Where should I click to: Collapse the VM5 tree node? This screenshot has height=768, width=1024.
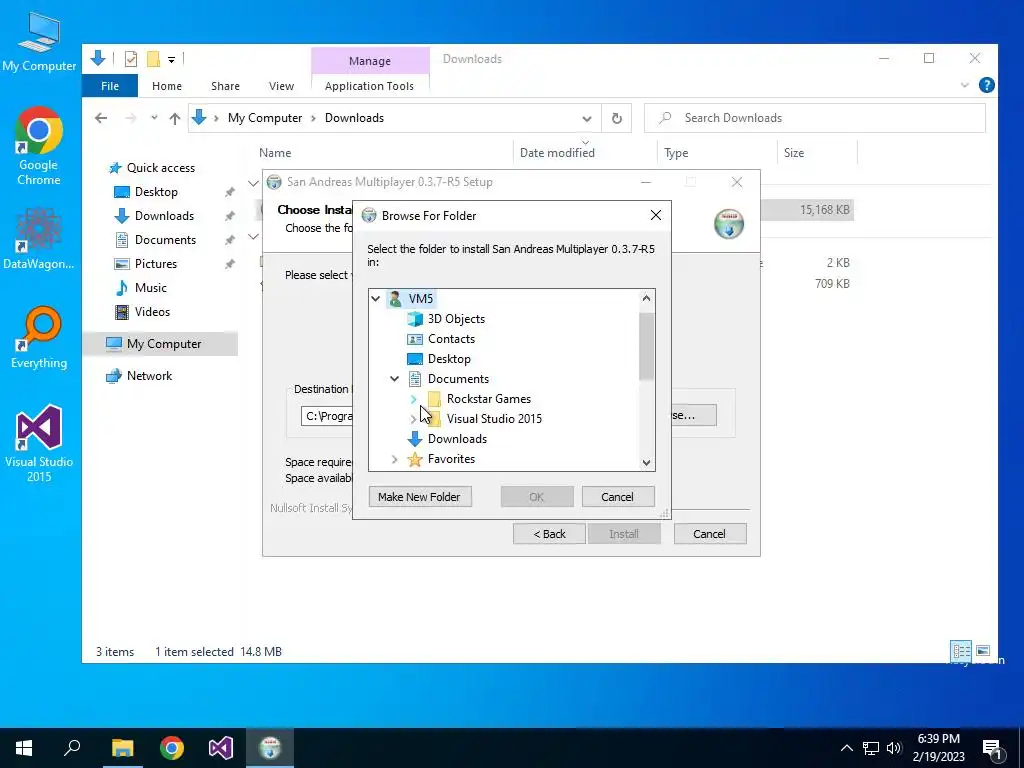pos(376,298)
